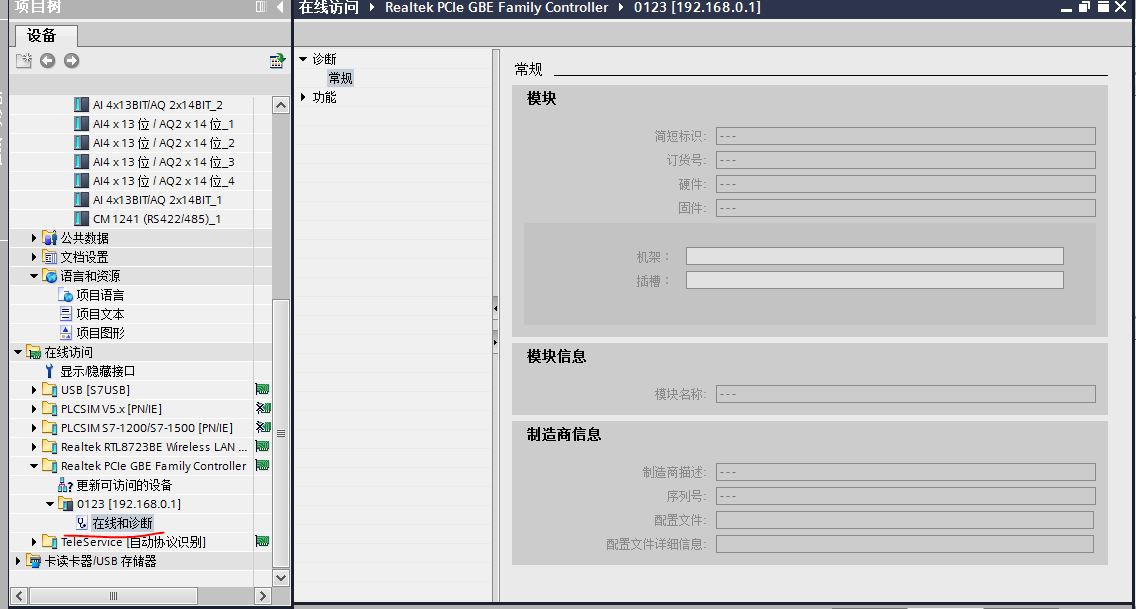This screenshot has width=1136, height=609.
Task: Click the 制造商描述 field
Action: (906, 472)
